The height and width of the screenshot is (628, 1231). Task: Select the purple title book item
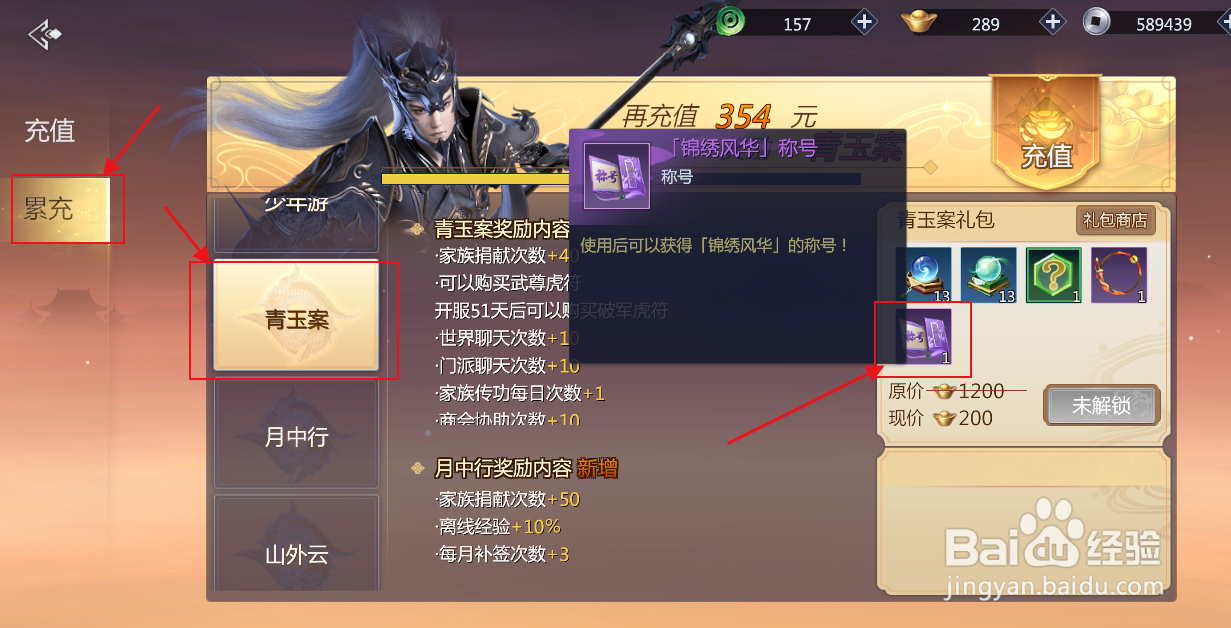point(923,336)
